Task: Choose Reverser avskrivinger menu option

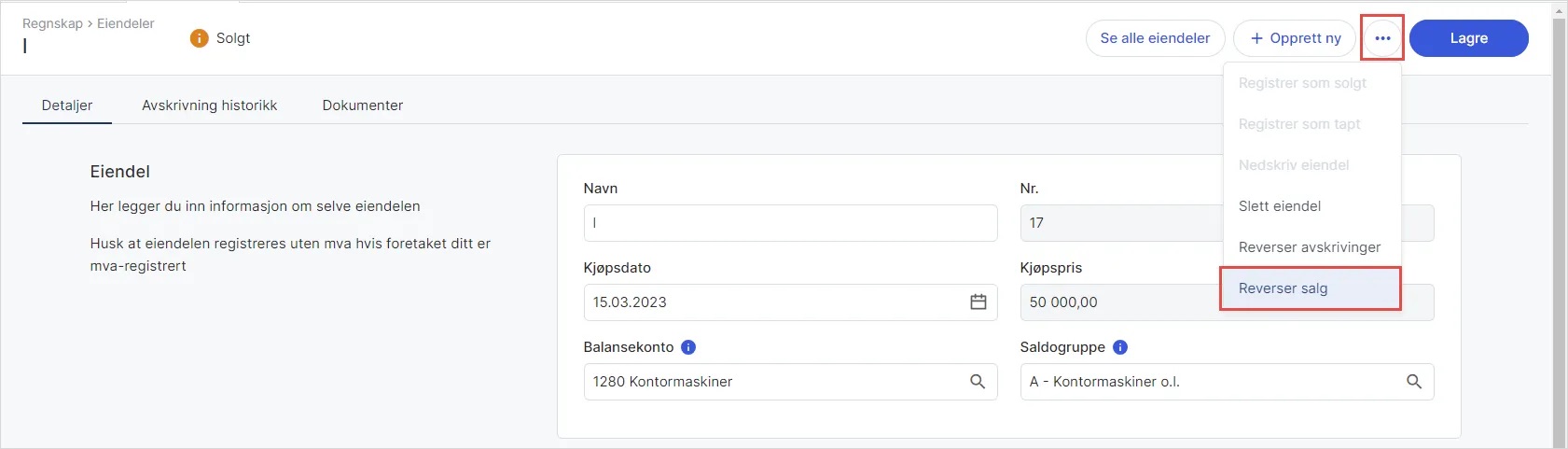Action: 1309,247
